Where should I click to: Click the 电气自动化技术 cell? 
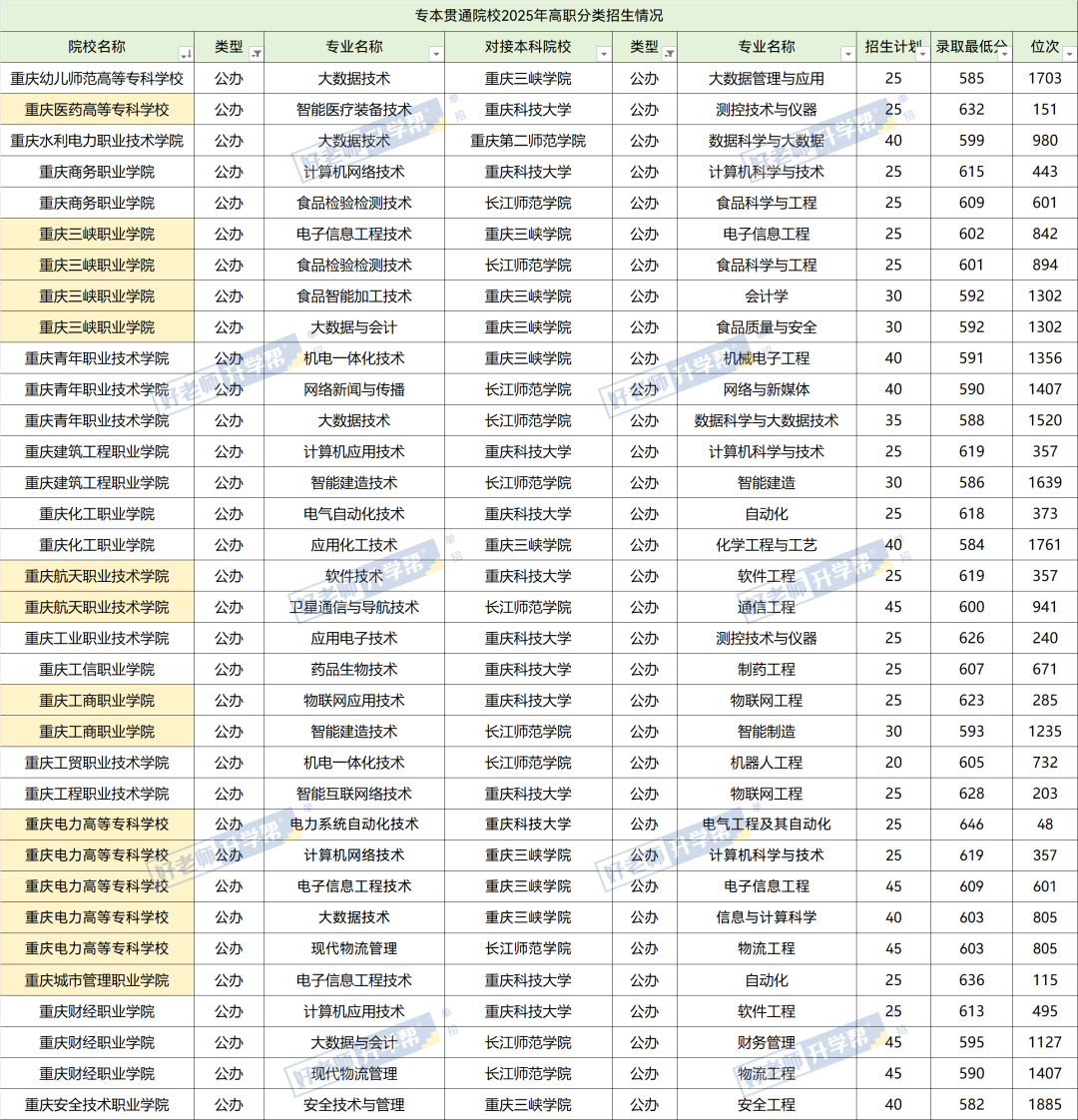(354, 513)
